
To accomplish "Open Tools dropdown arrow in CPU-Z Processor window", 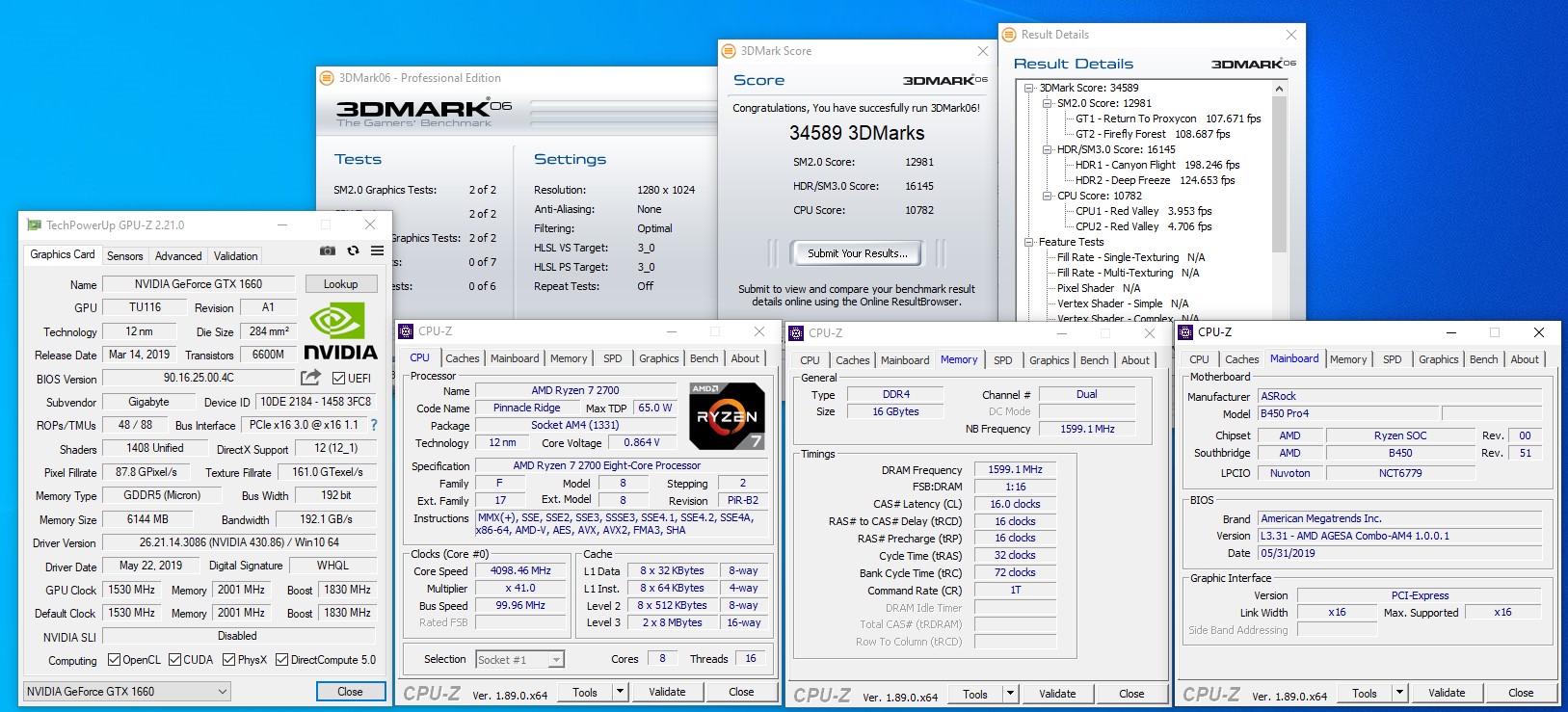I will (x=620, y=692).
